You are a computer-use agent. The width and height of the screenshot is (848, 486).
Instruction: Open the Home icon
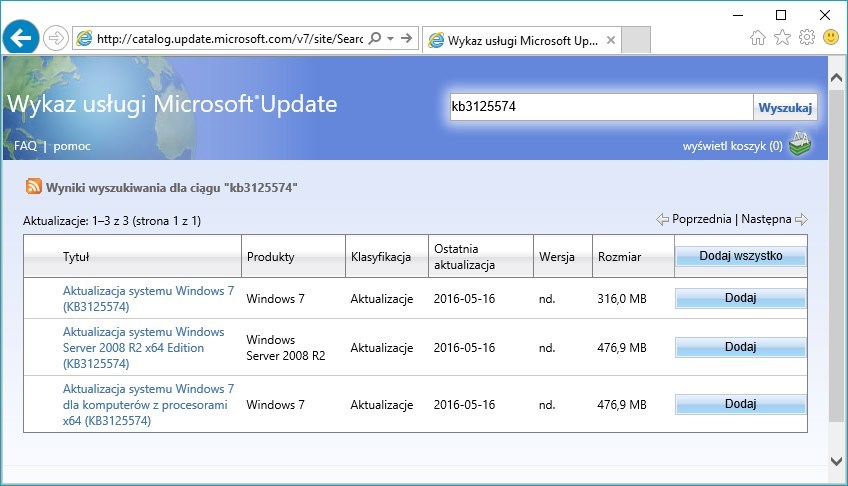click(x=758, y=37)
